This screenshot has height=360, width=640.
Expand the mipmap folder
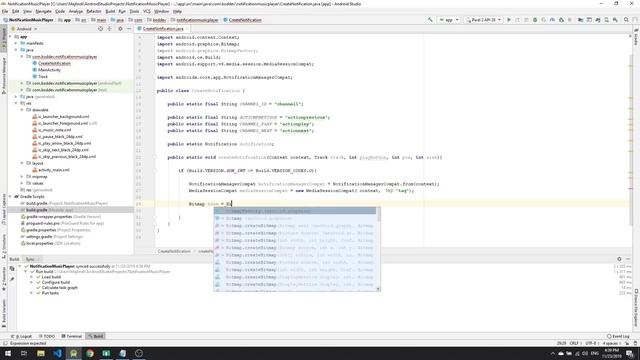22,177
